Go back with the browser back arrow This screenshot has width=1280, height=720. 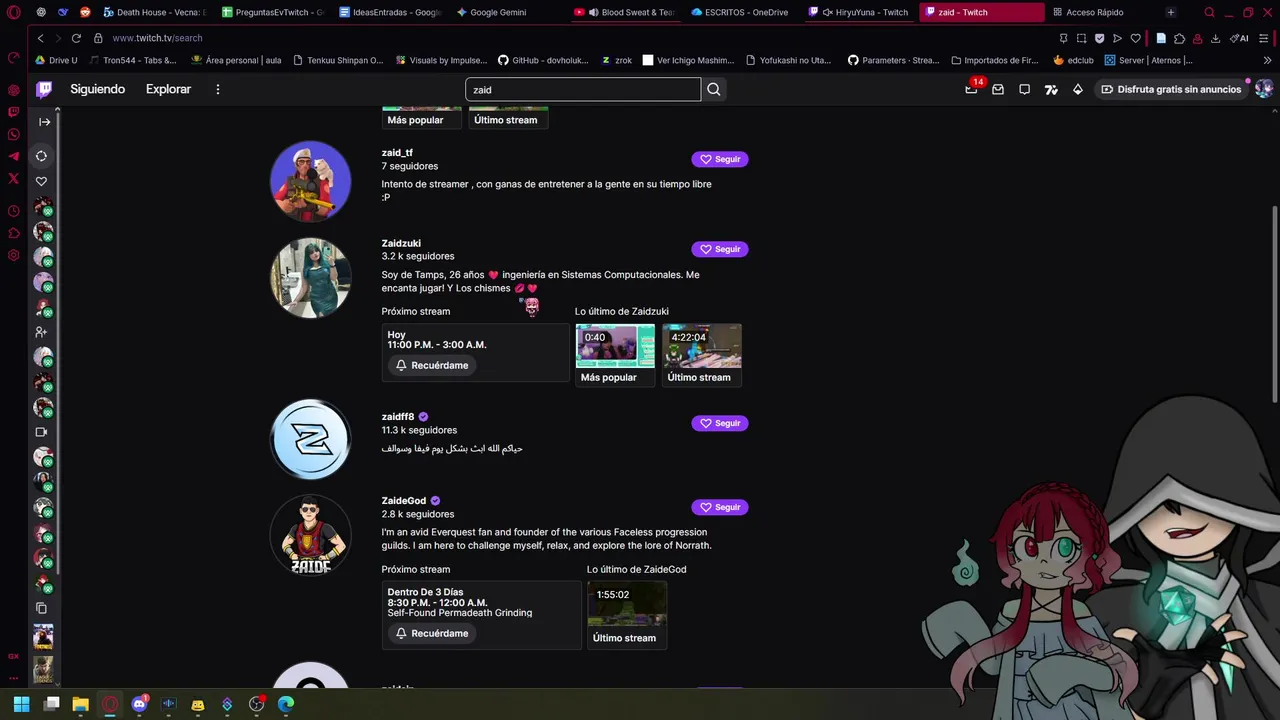coord(40,38)
